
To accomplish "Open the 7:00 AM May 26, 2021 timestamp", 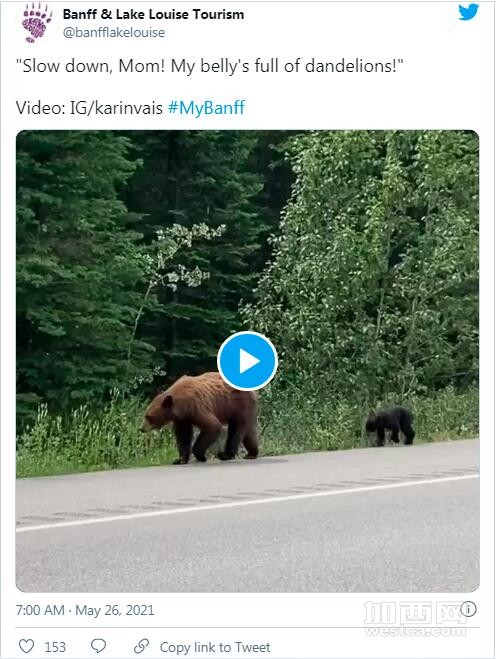I will pos(85,610).
